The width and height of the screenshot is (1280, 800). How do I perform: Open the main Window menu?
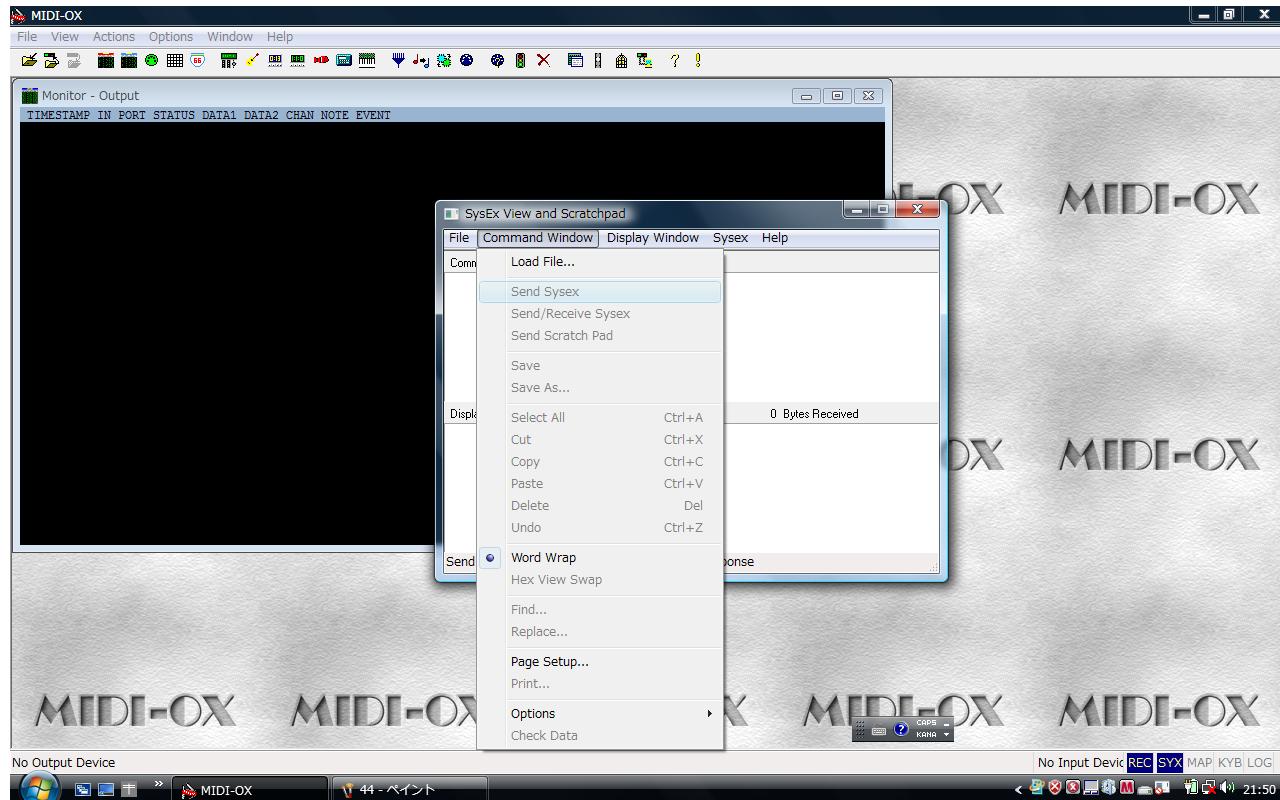[230, 37]
